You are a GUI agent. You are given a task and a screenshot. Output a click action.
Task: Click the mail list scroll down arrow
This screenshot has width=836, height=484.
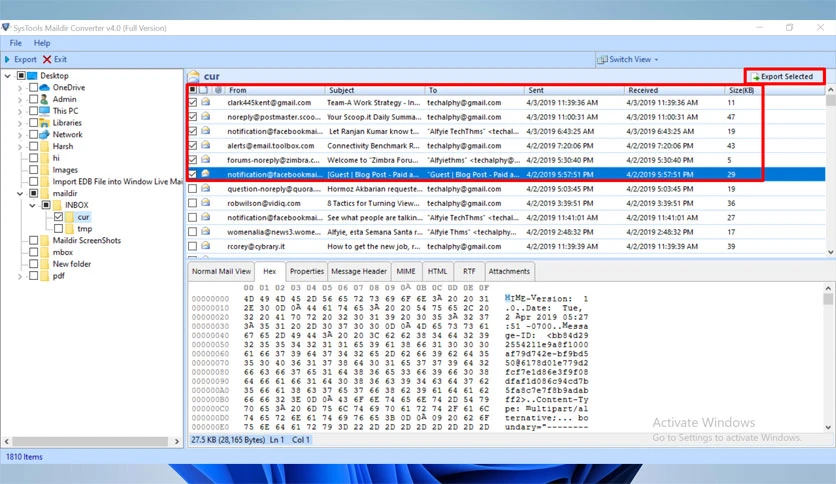pyautogui.click(x=830, y=252)
